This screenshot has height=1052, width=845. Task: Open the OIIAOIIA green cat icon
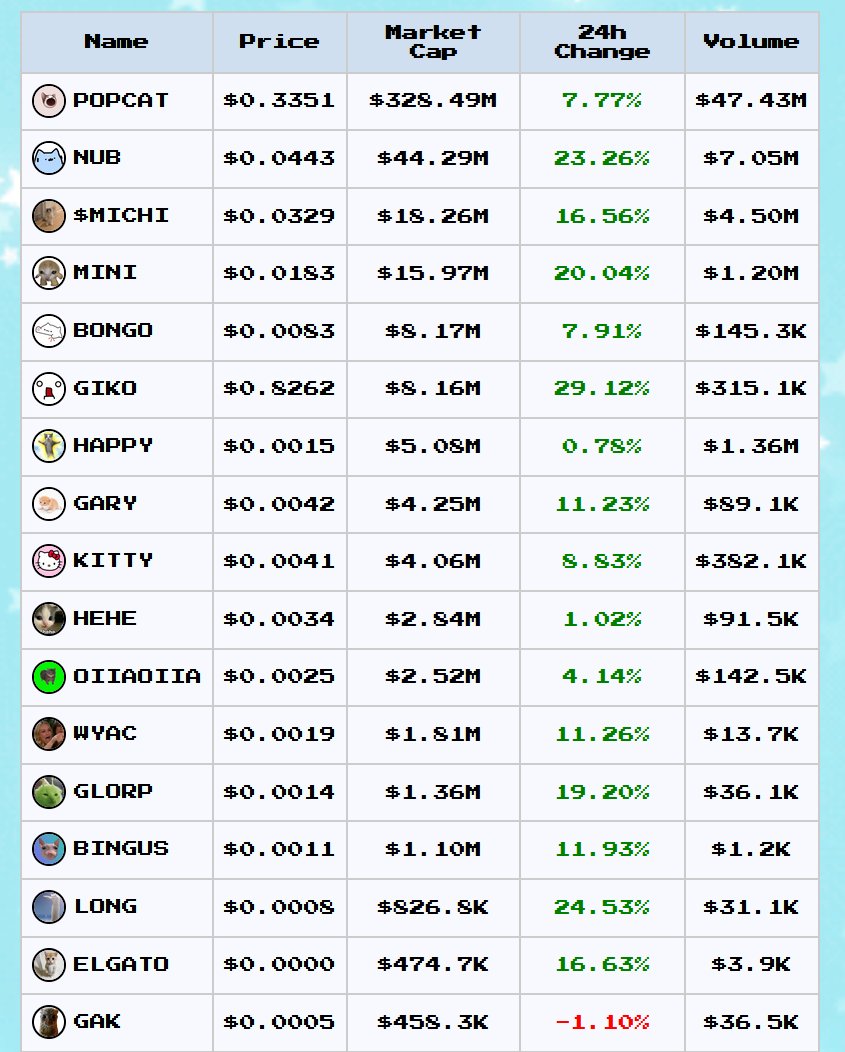pos(49,676)
